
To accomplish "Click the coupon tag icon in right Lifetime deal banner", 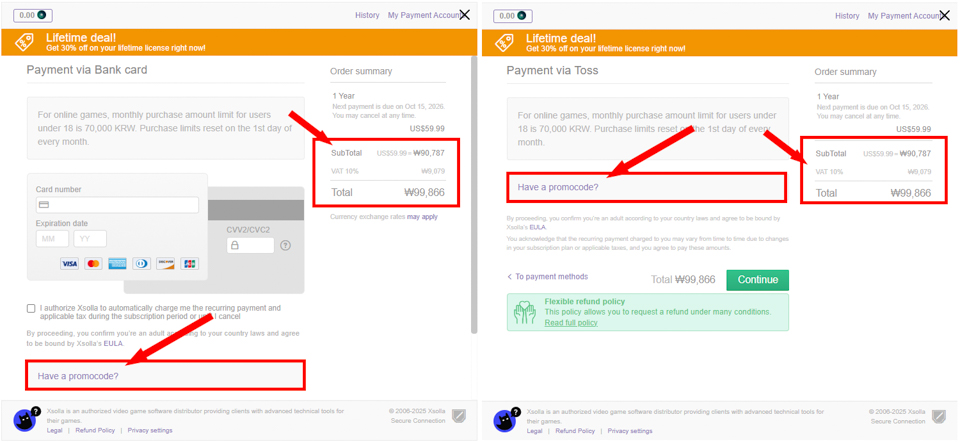I will (504, 42).
